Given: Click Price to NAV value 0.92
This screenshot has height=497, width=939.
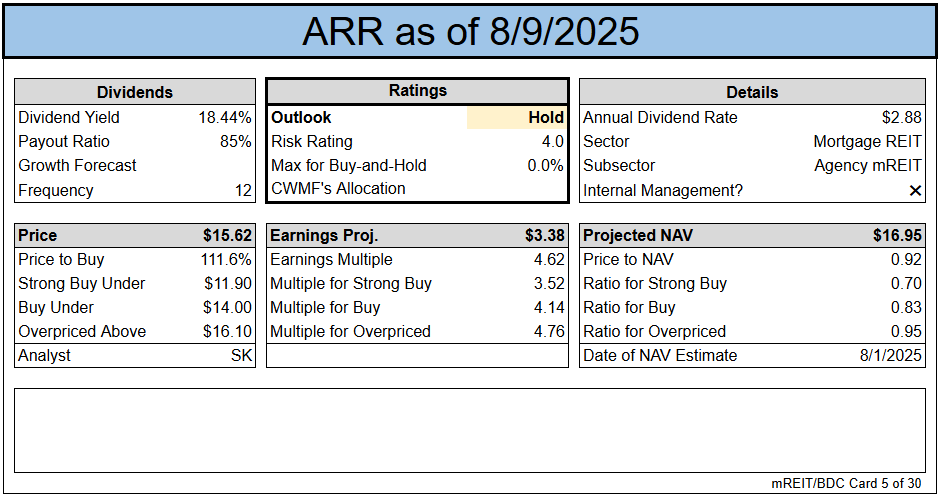Looking at the screenshot, I should pyautogui.click(x=906, y=259).
